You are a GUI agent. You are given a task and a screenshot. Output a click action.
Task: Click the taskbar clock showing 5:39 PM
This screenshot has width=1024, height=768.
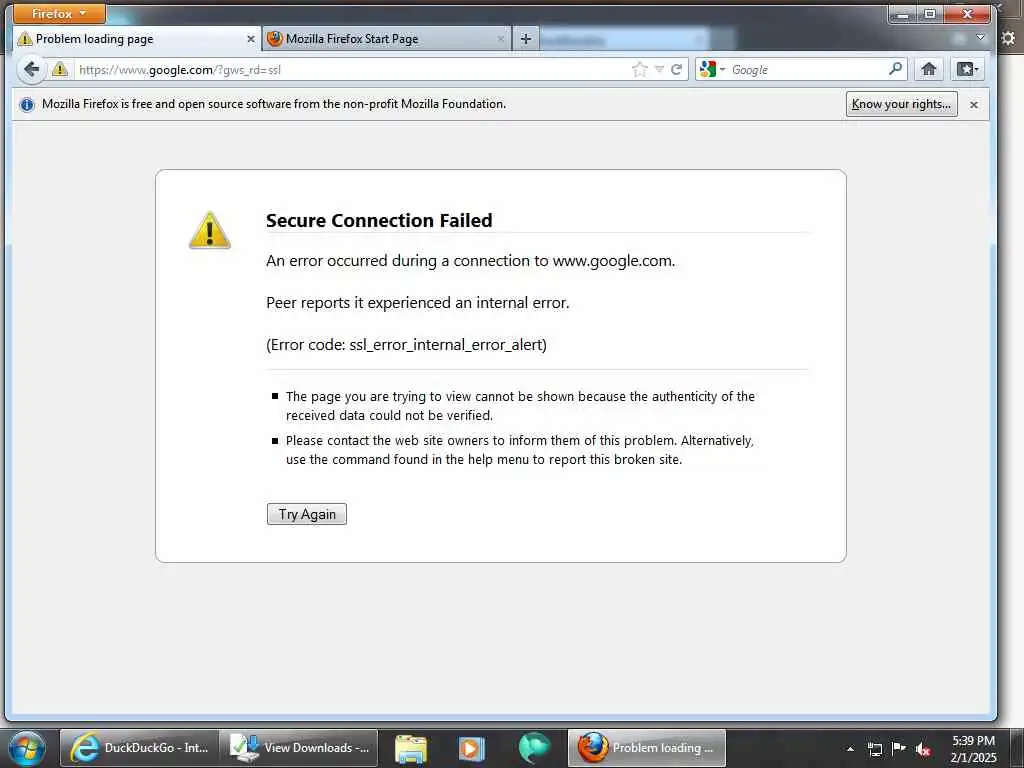coord(973,749)
